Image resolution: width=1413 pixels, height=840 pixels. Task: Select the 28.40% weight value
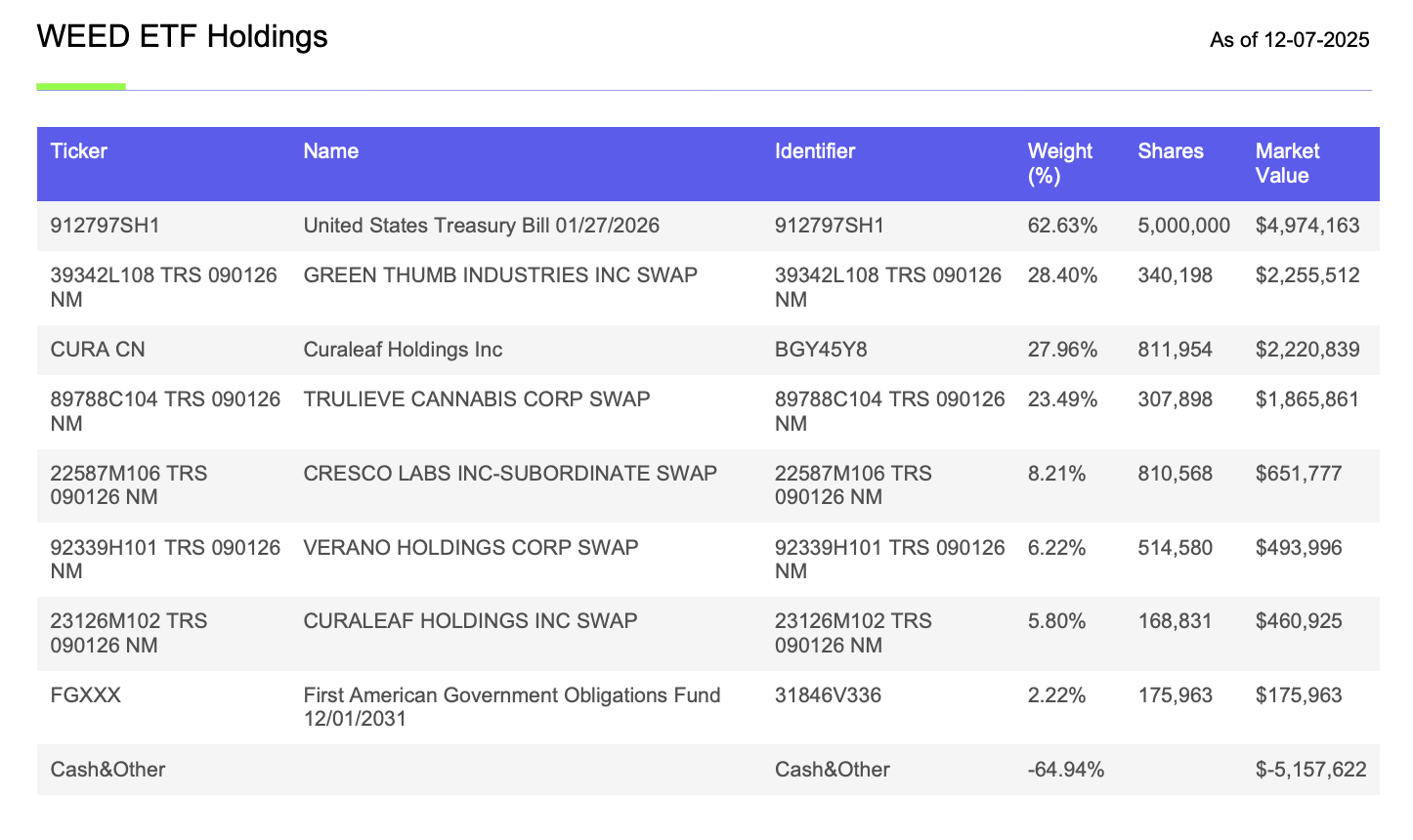(x=1062, y=275)
